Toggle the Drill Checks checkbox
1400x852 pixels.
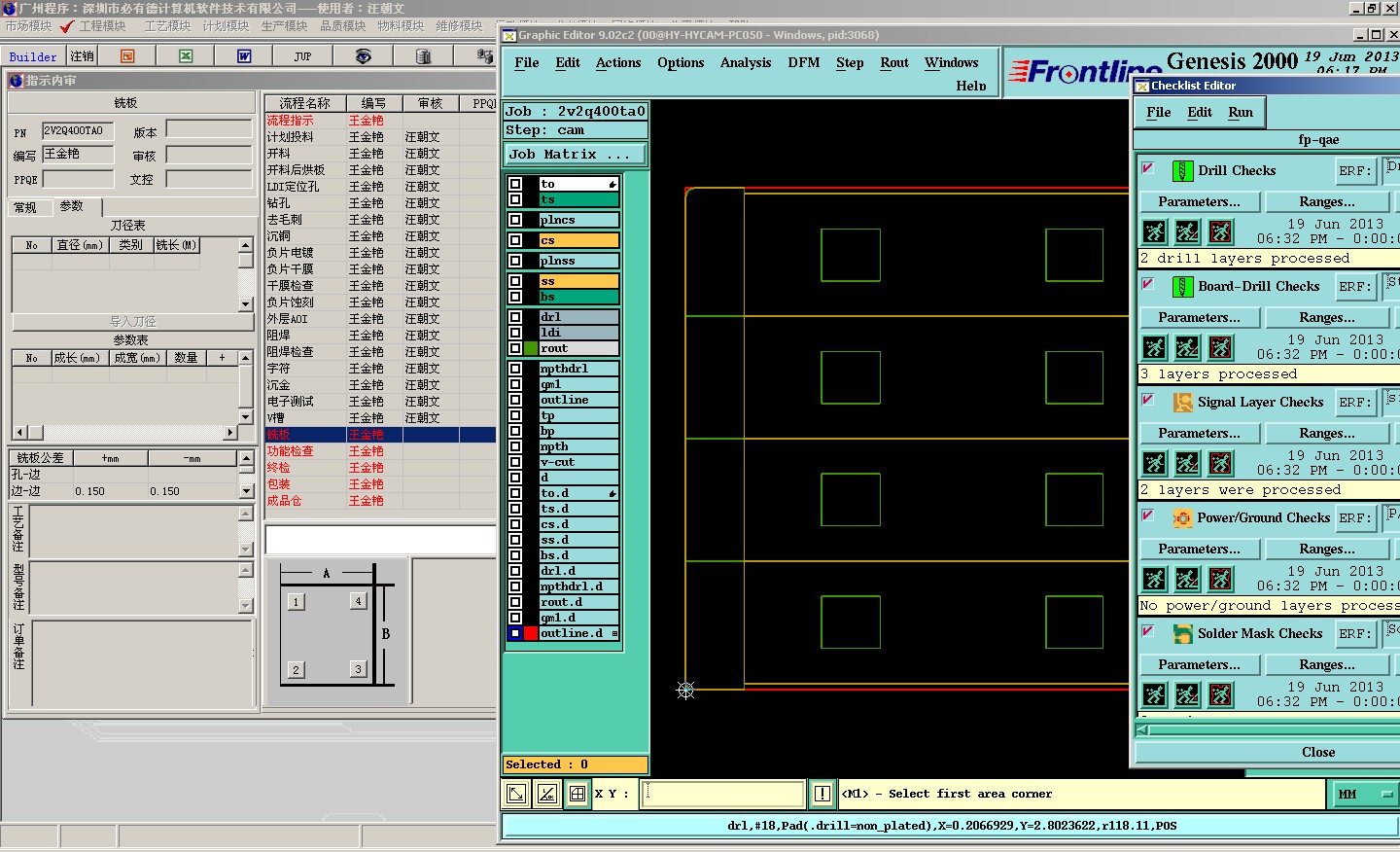pyautogui.click(x=1148, y=169)
